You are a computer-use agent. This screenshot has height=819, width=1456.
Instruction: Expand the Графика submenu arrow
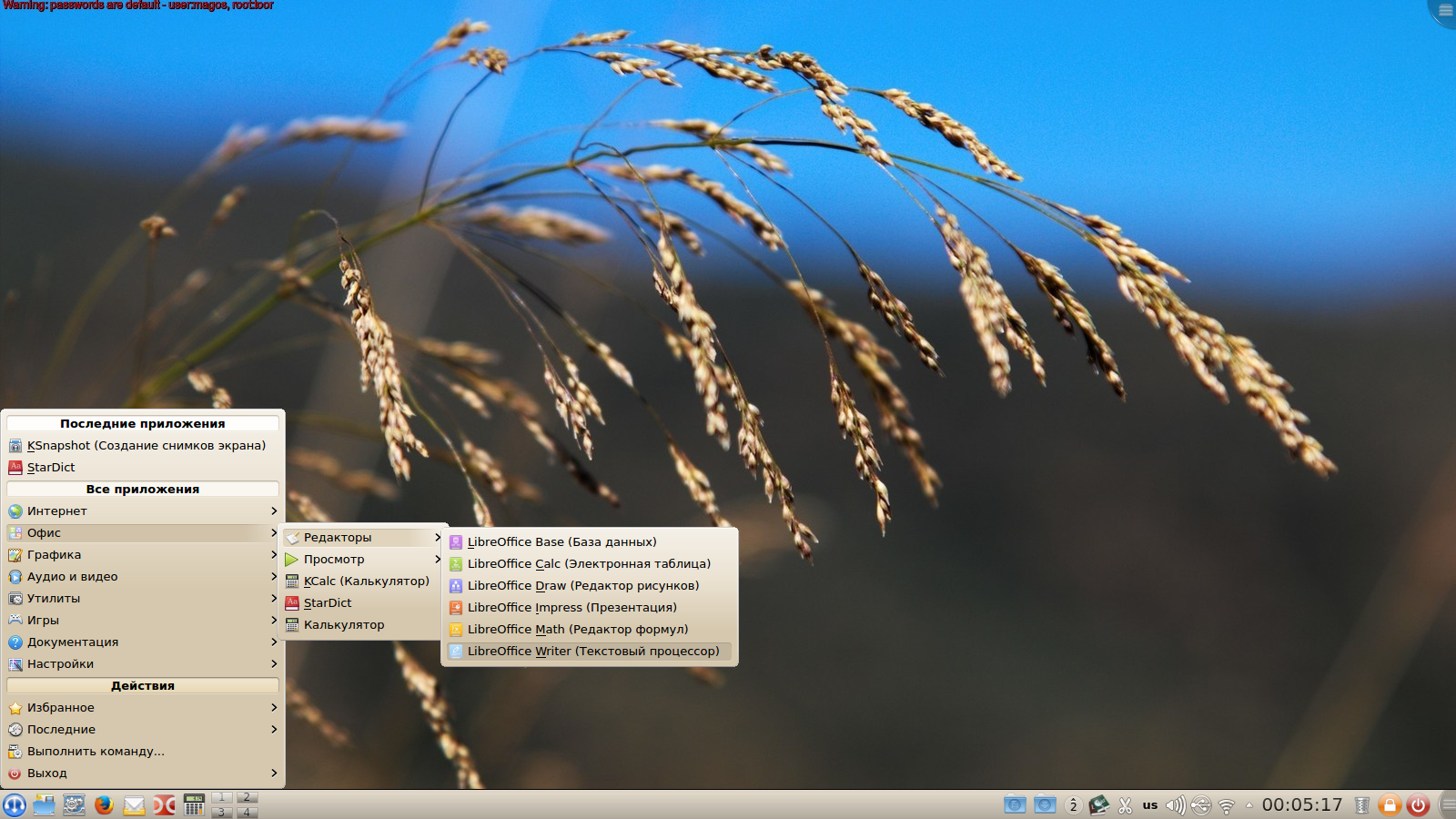click(x=274, y=555)
